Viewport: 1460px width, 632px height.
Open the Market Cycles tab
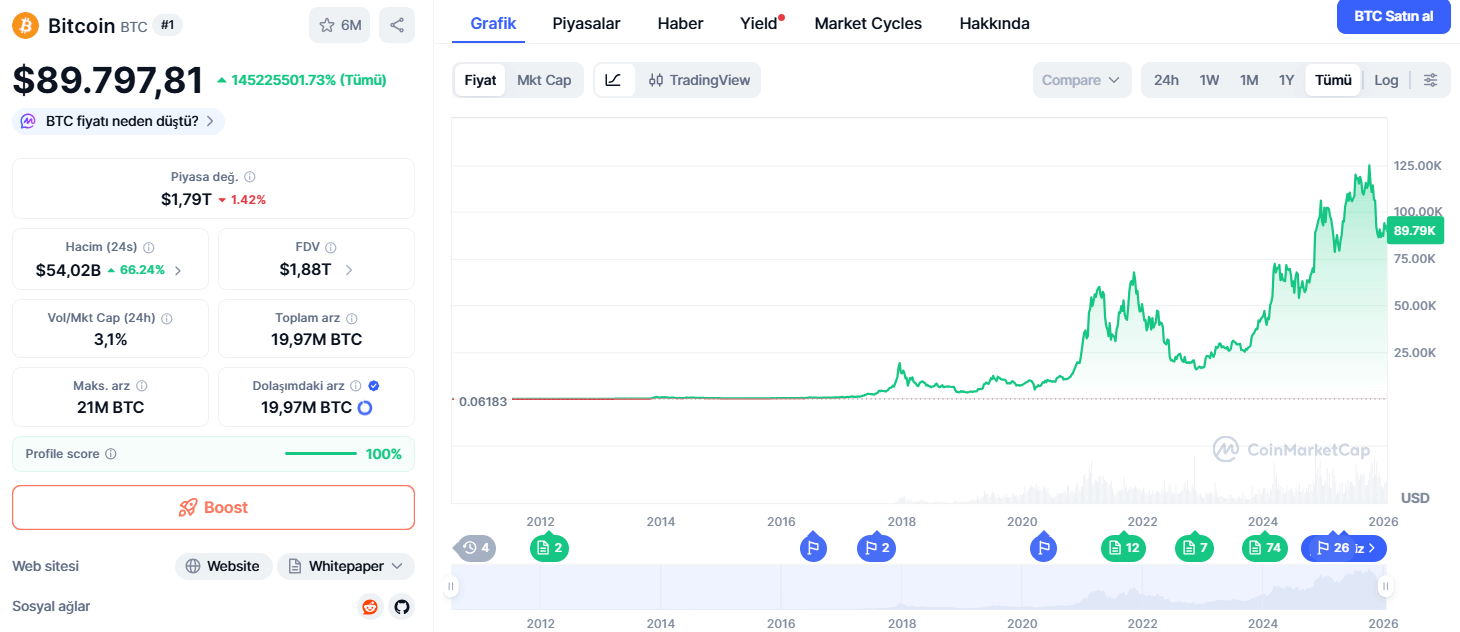point(868,23)
